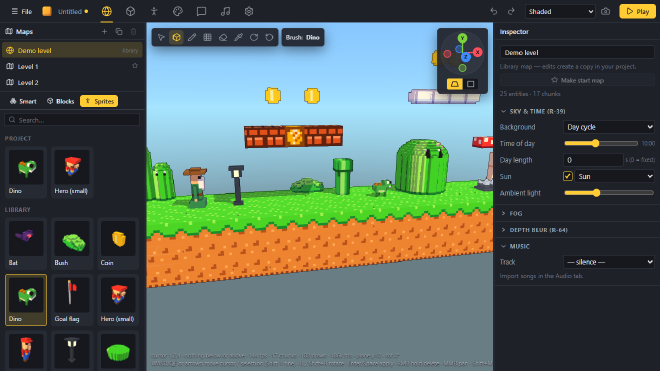Viewport: 660px width, 371px height.
Task: Click the Y axis on the view gizmo
Action: [462, 38]
